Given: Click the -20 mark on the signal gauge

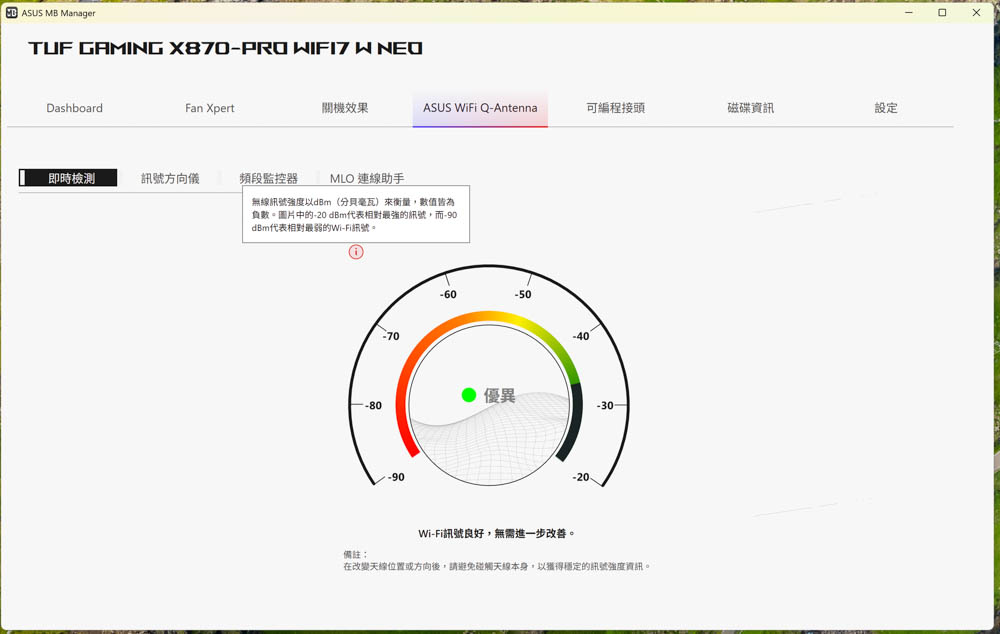Looking at the screenshot, I should 581,477.
